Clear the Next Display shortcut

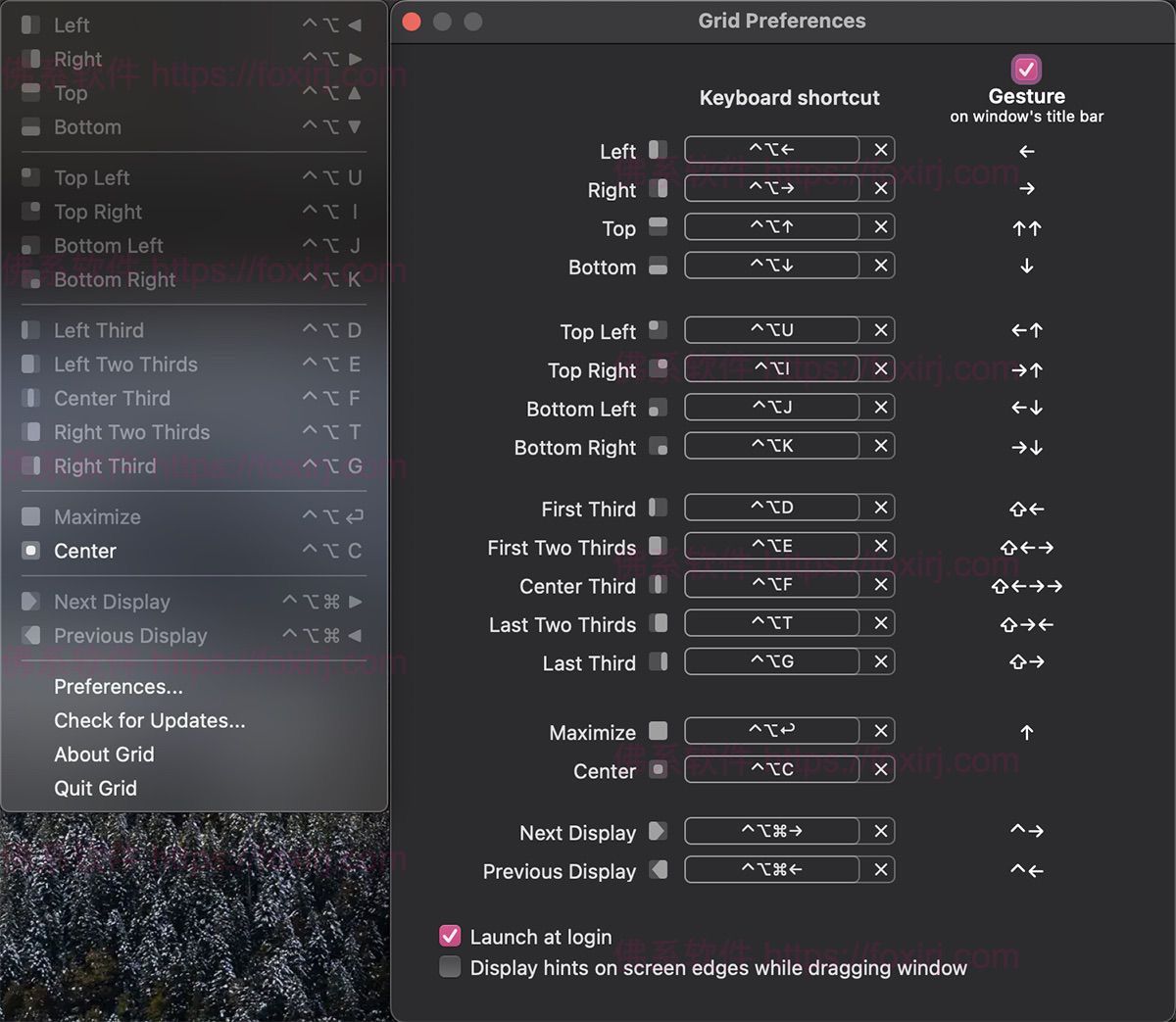coord(880,831)
